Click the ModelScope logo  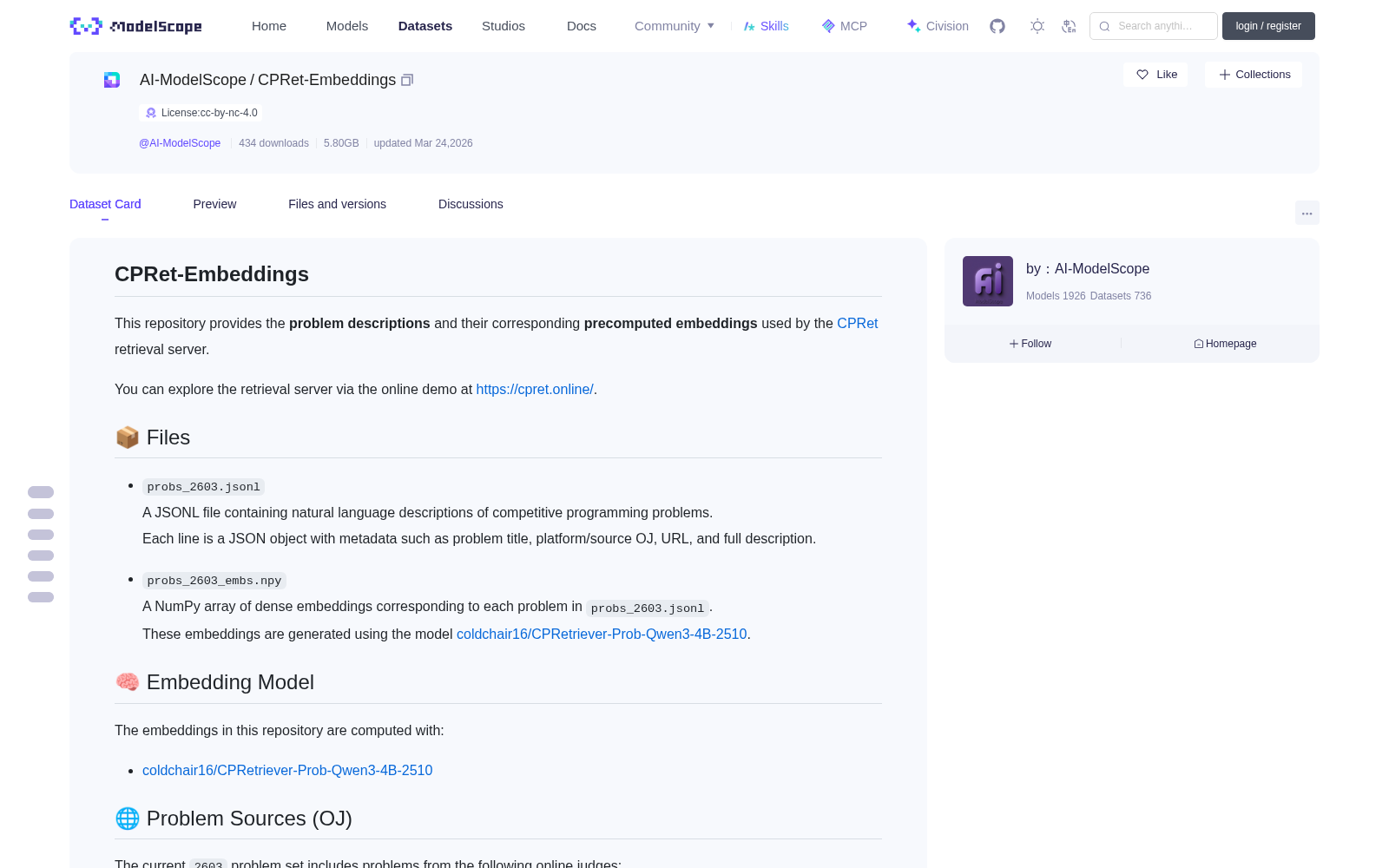click(x=135, y=26)
